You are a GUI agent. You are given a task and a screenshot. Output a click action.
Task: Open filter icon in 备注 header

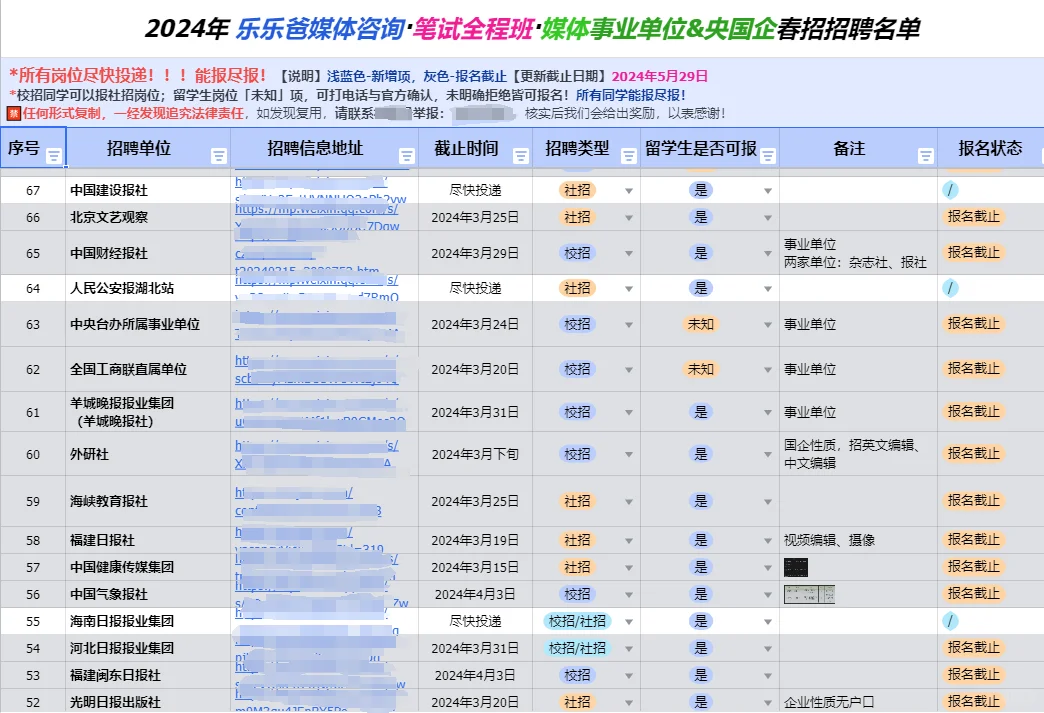[x=925, y=156]
